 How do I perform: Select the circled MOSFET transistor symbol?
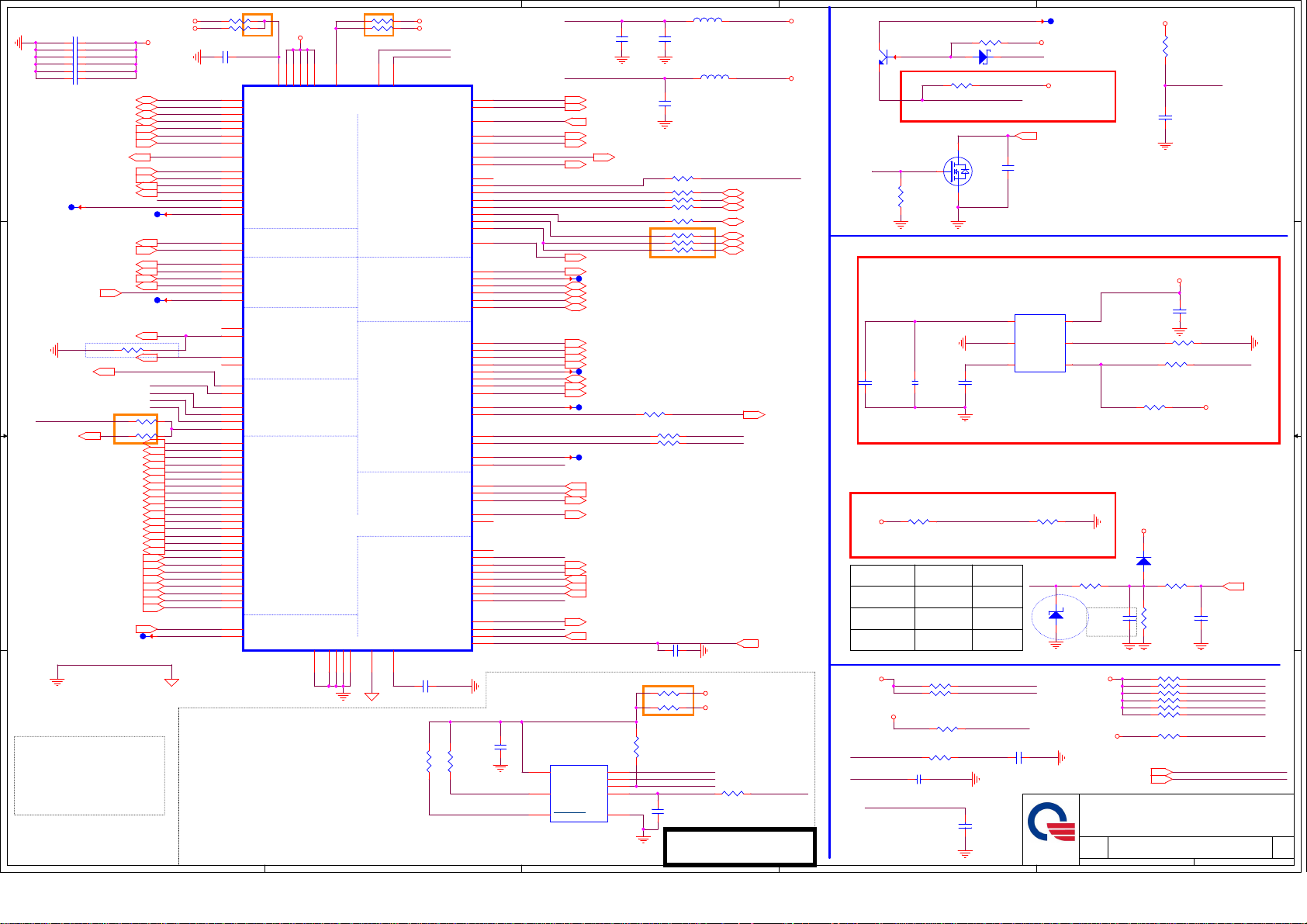tap(958, 171)
